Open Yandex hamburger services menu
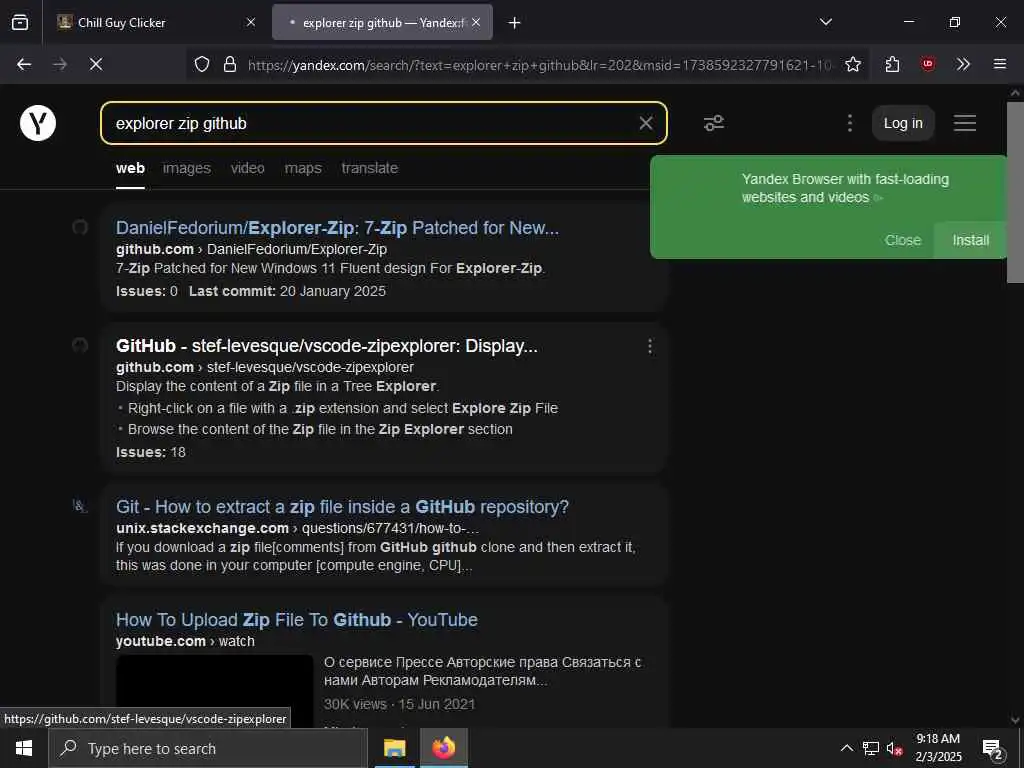The height and width of the screenshot is (768, 1024). click(965, 123)
